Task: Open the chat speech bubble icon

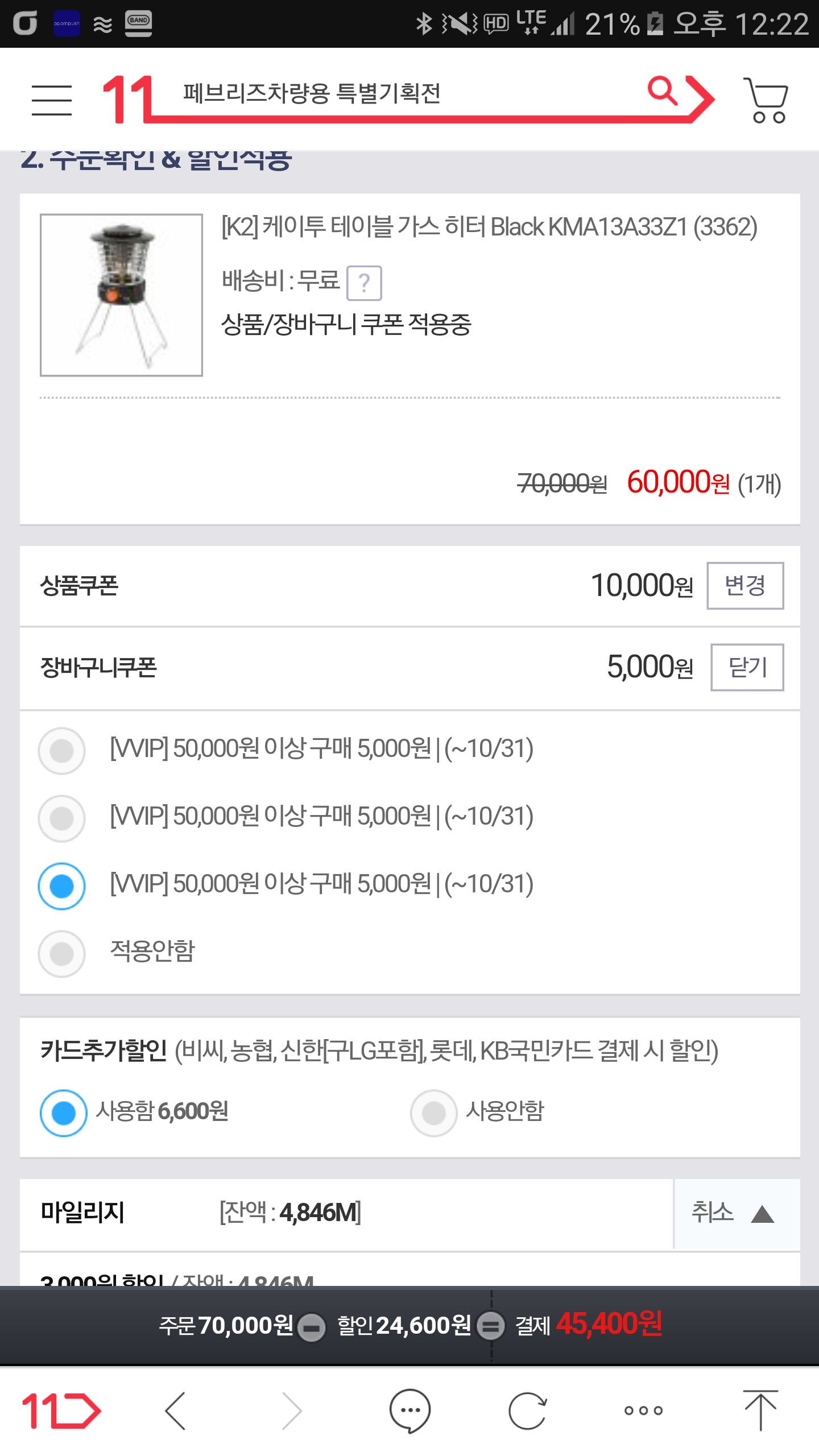Action: [409, 1410]
